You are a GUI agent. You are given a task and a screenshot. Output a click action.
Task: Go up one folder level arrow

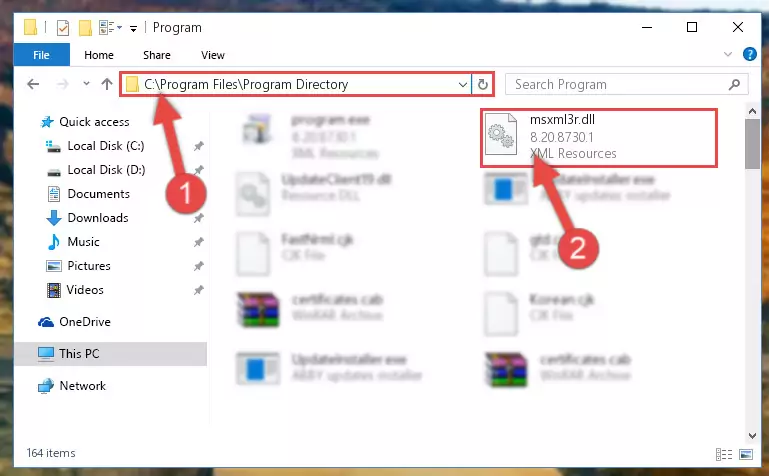pyautogui.click(x=106, y=84)
